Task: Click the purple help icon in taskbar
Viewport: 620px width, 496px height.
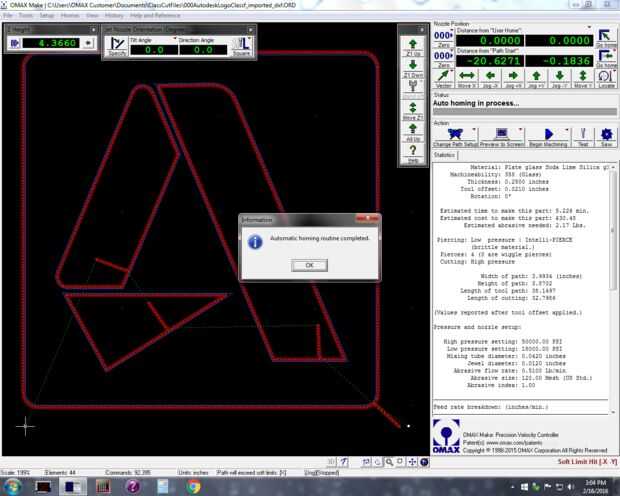Action: pos(133,487)
